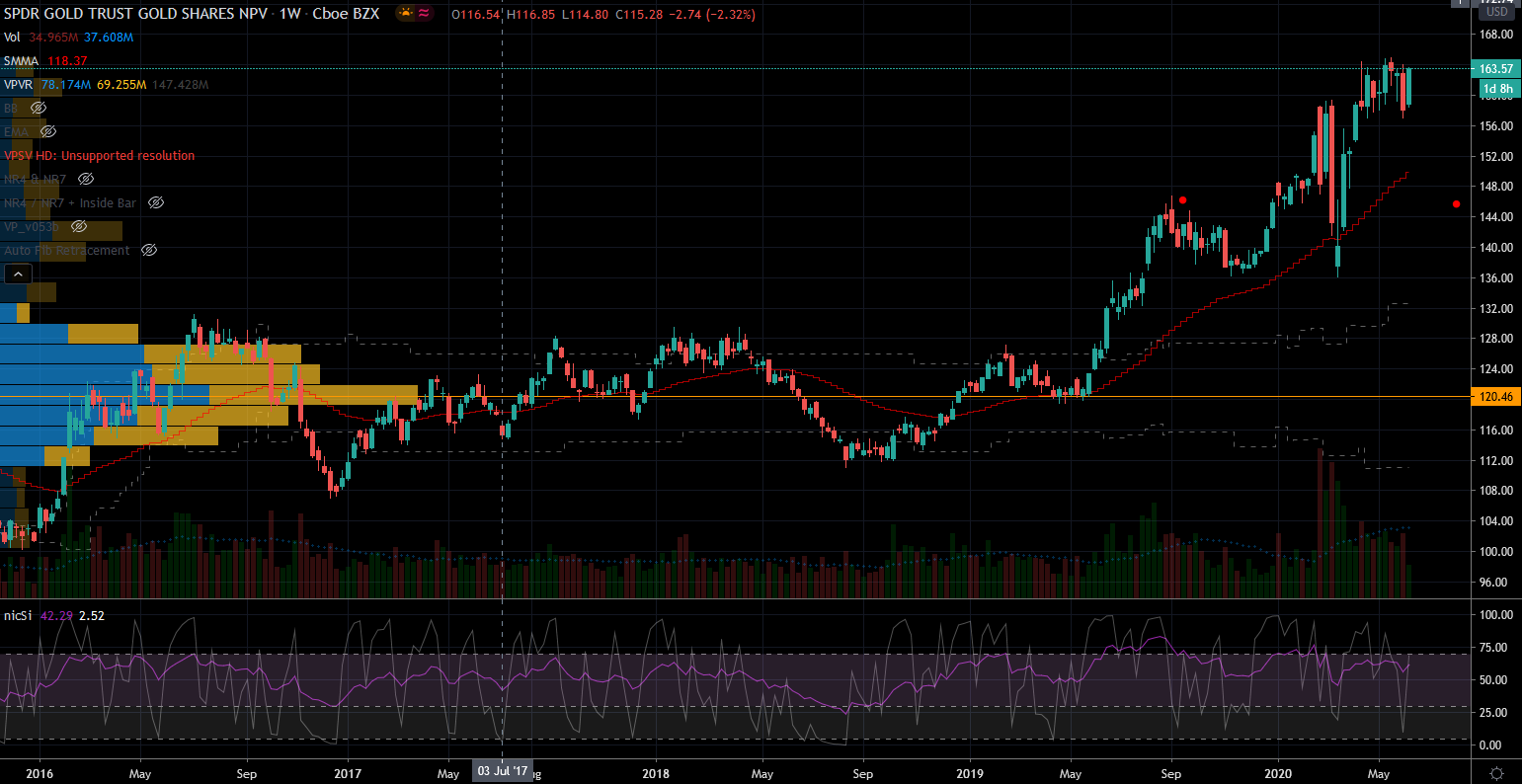Unhide Auto Fib Retracement via eye icon

149,251
